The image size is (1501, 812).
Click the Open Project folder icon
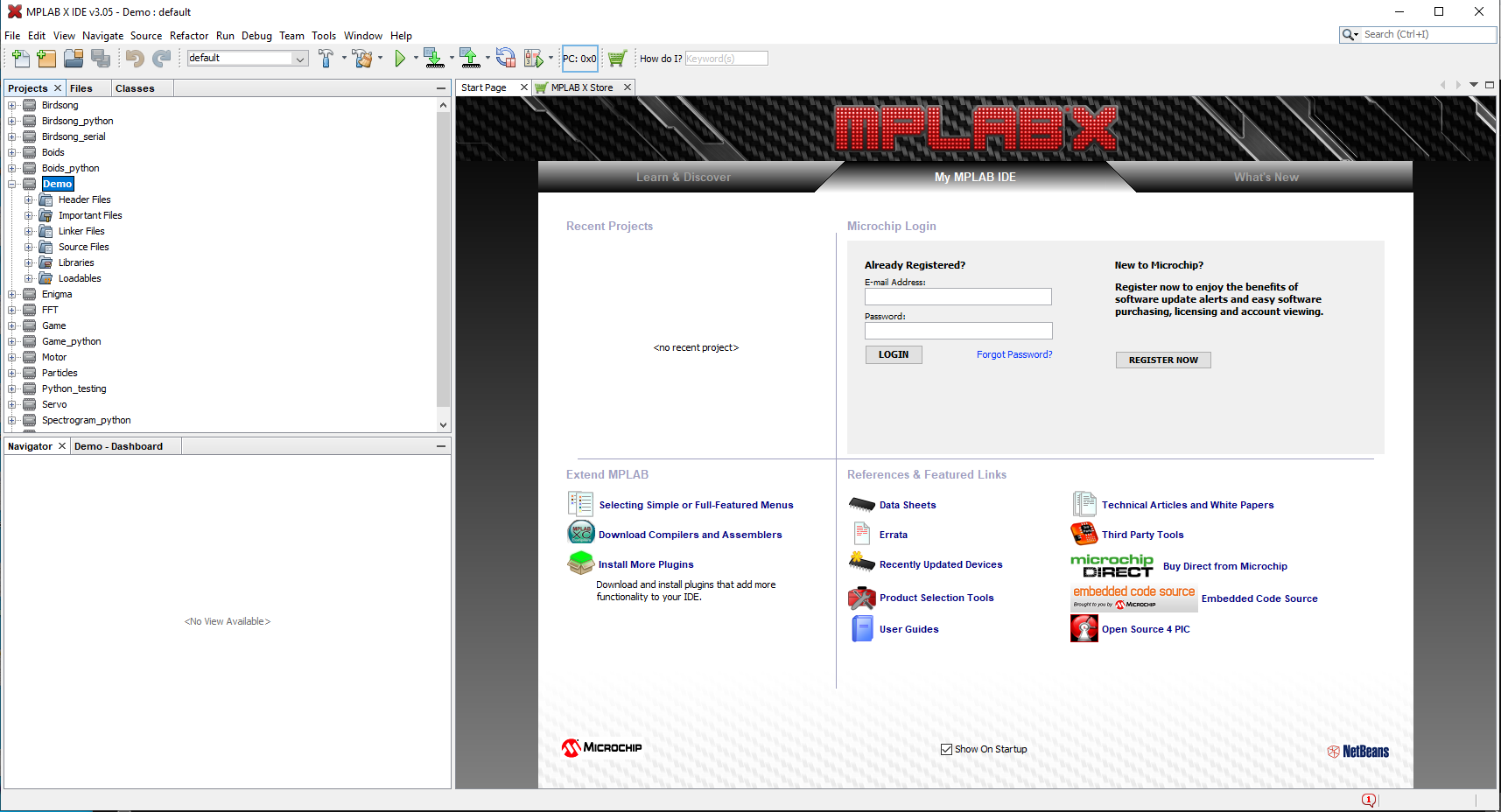(x=74, y=59)
